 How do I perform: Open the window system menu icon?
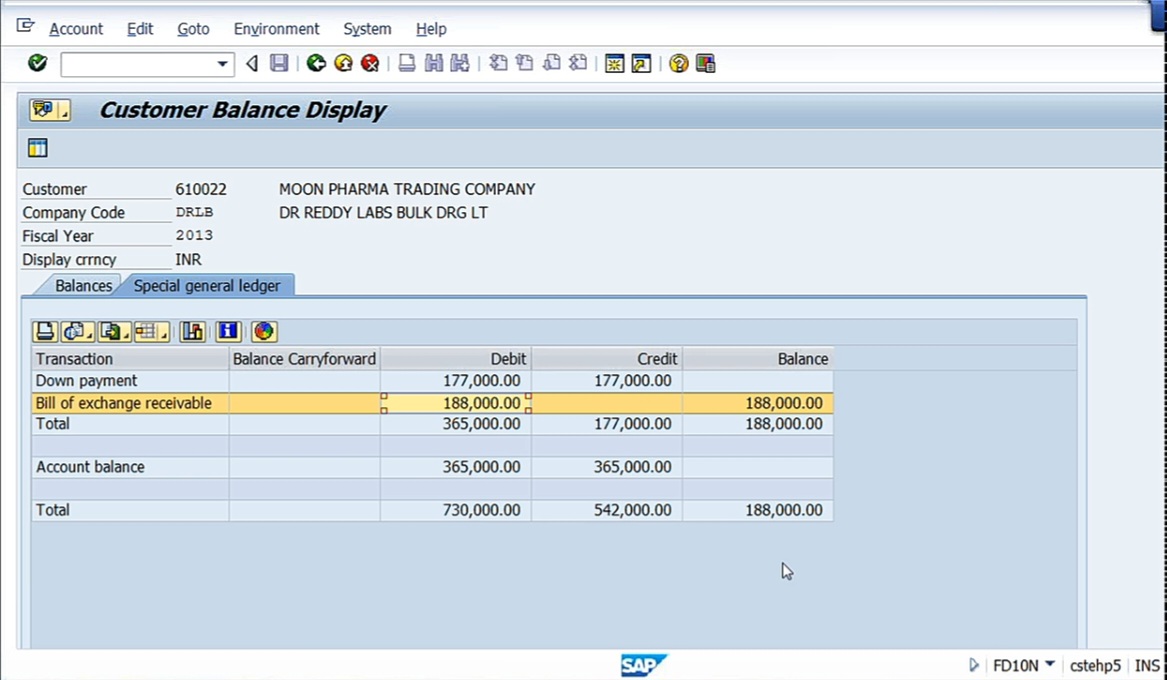tap(25, 27)
